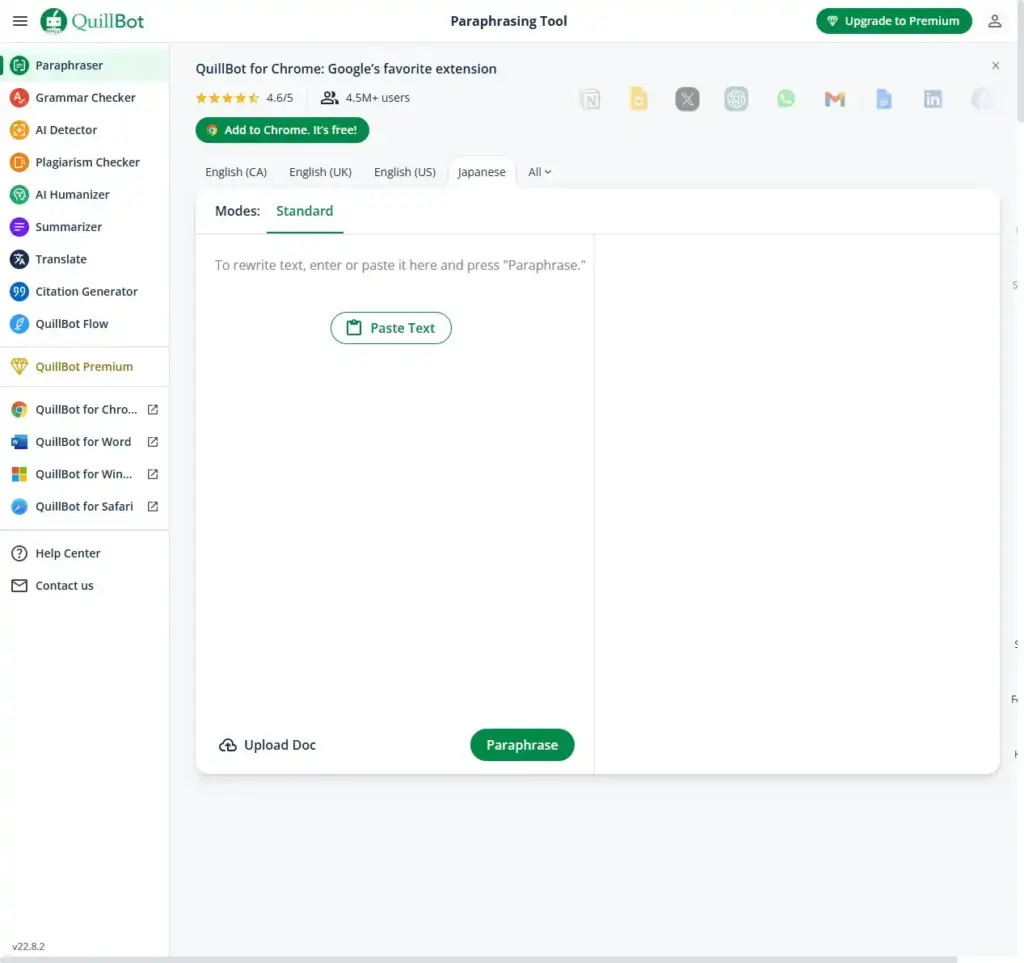Click the QuillBot Premium diamond icon
This screenshot has width=1024, height=963.
point(20,366)
